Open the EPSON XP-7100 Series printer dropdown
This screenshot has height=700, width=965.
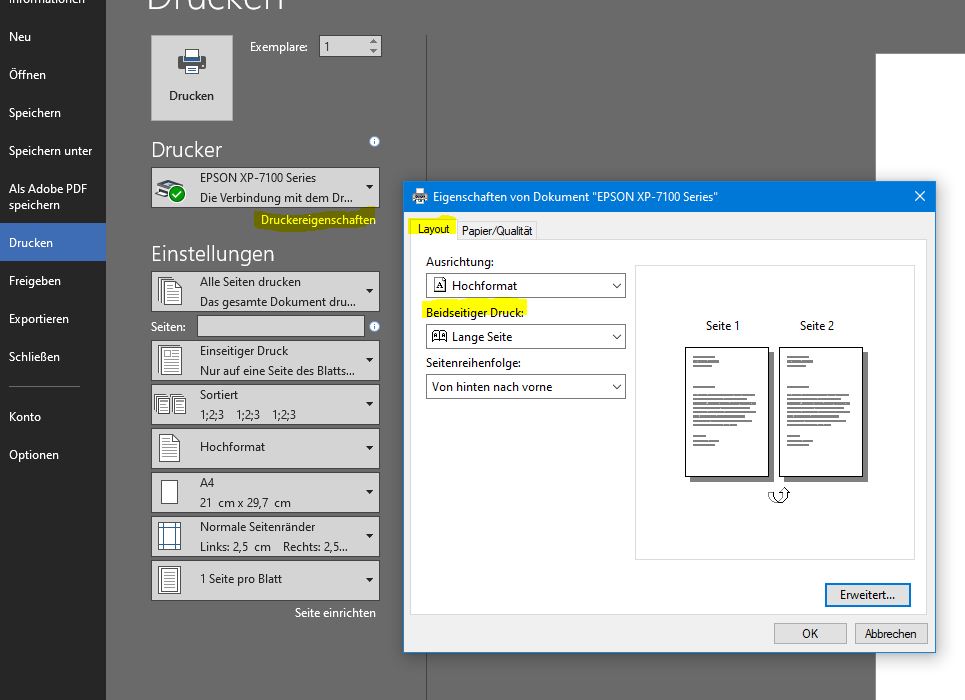coord(265,187)
